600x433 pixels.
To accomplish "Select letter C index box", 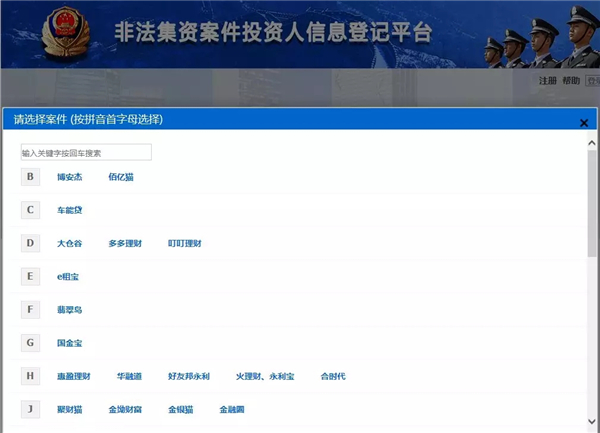I will point(30,210).
